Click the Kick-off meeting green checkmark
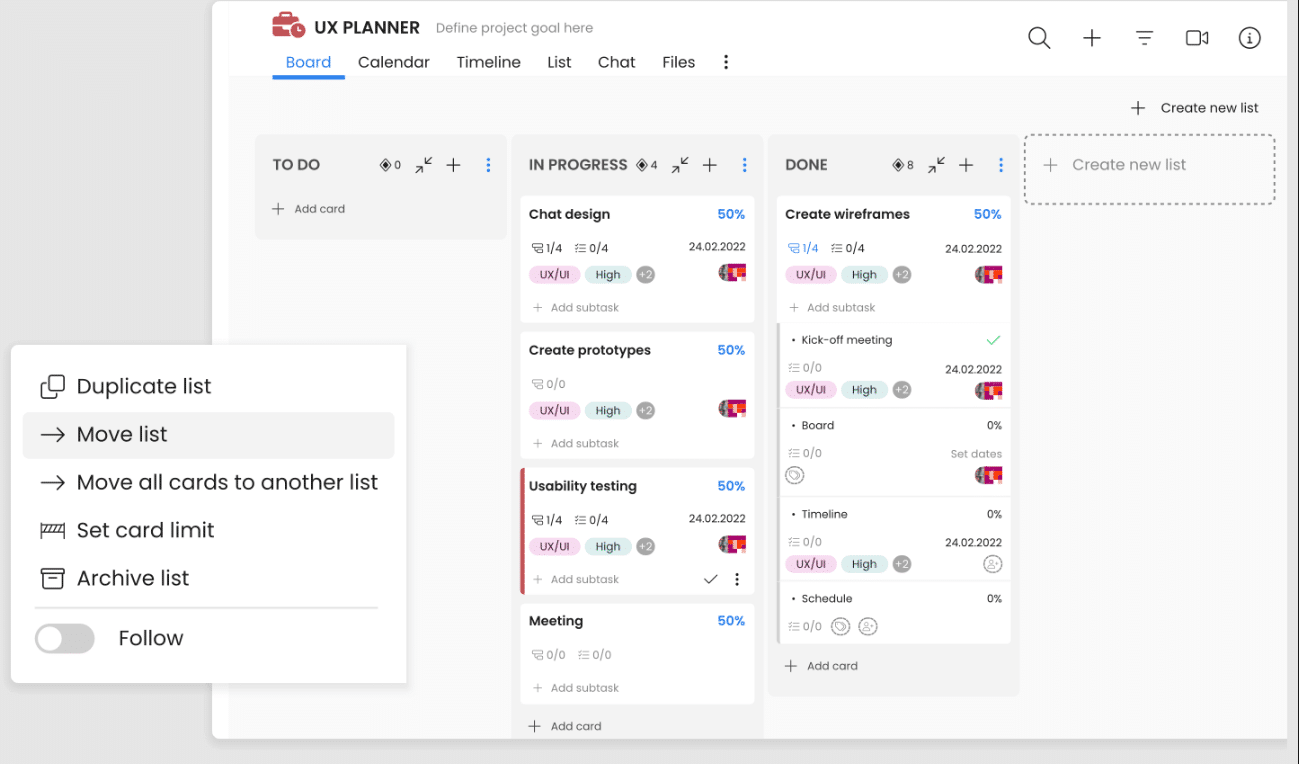This screenshot has width=1299, height=764. pyautogui.click(x=993, y=340)
